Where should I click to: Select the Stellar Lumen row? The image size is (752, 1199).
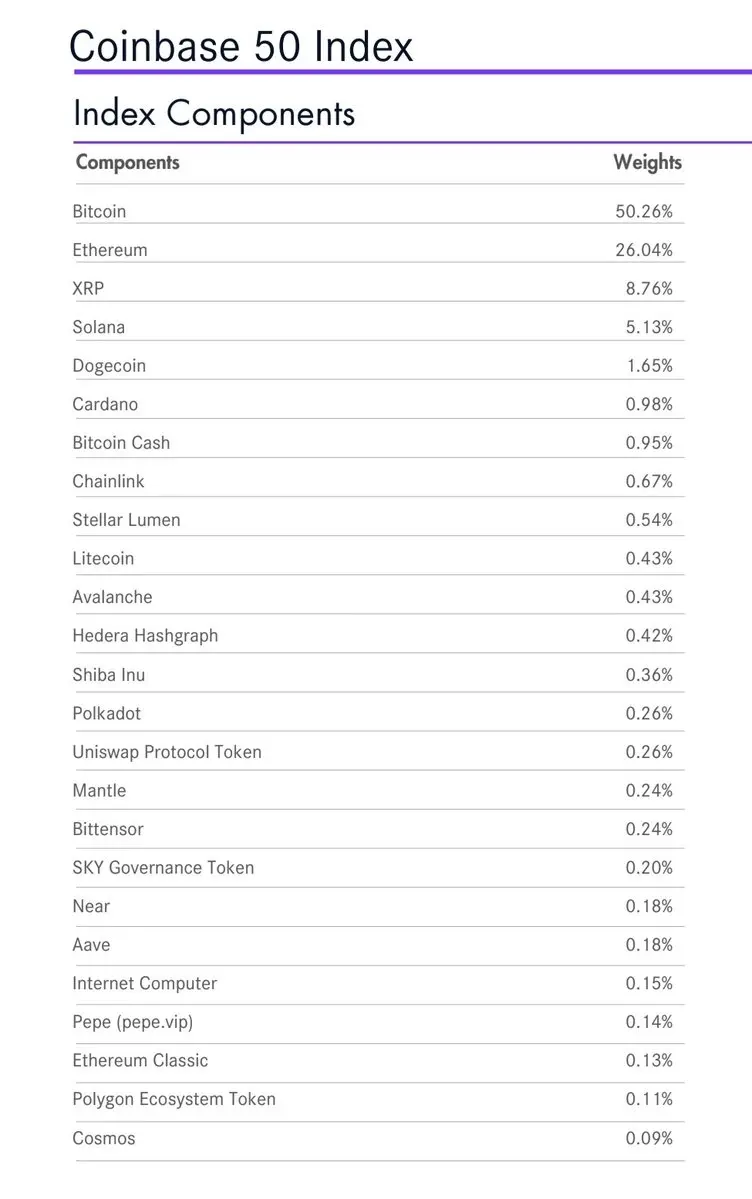(379, 520)
